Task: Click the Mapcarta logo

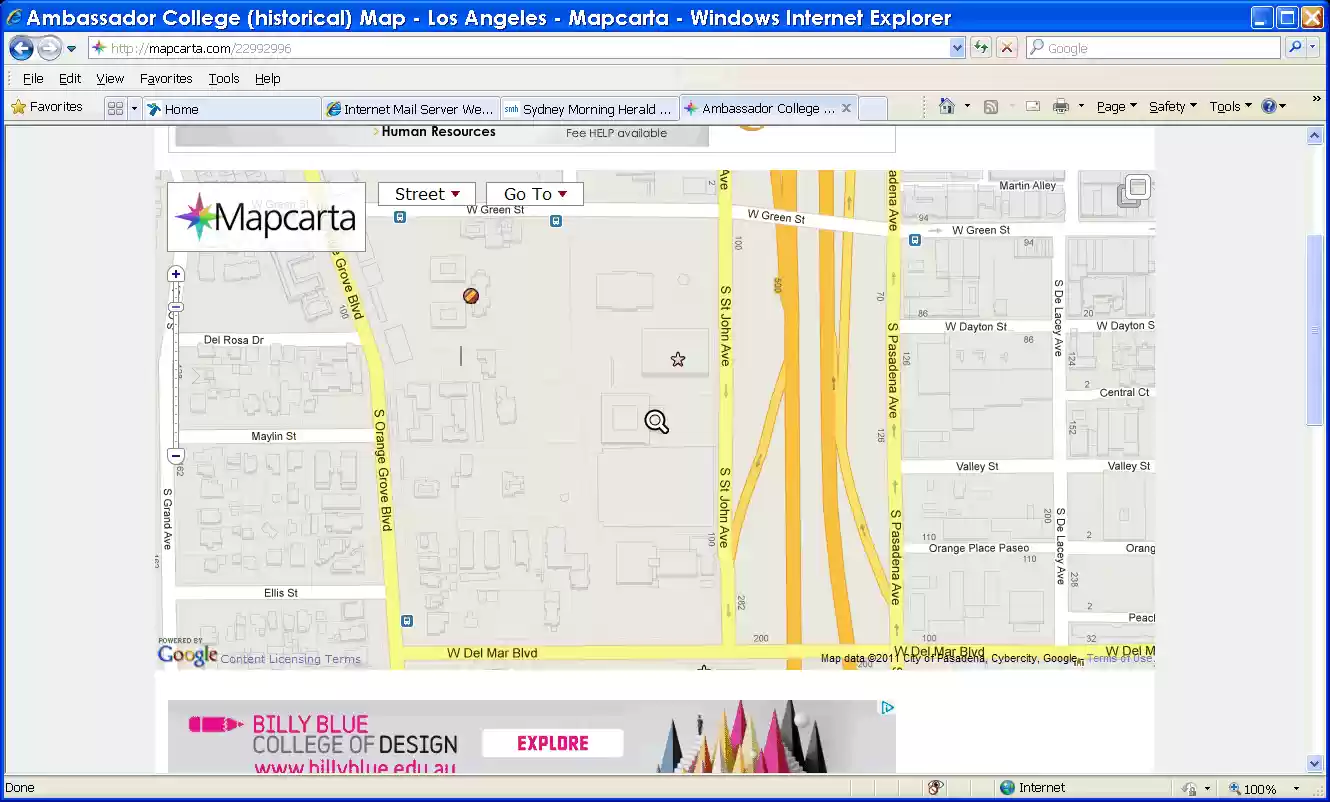Action: click(266, 217)
